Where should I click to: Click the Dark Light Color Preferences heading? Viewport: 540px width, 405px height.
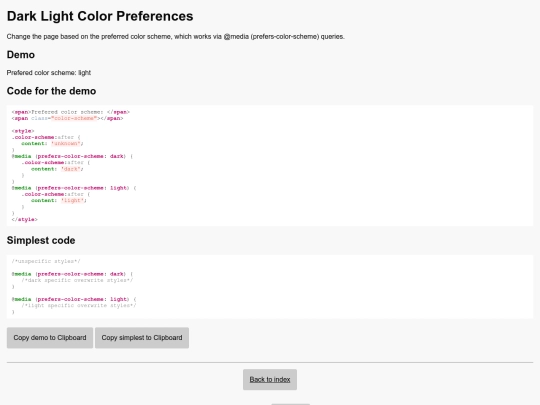pos(100,16)
